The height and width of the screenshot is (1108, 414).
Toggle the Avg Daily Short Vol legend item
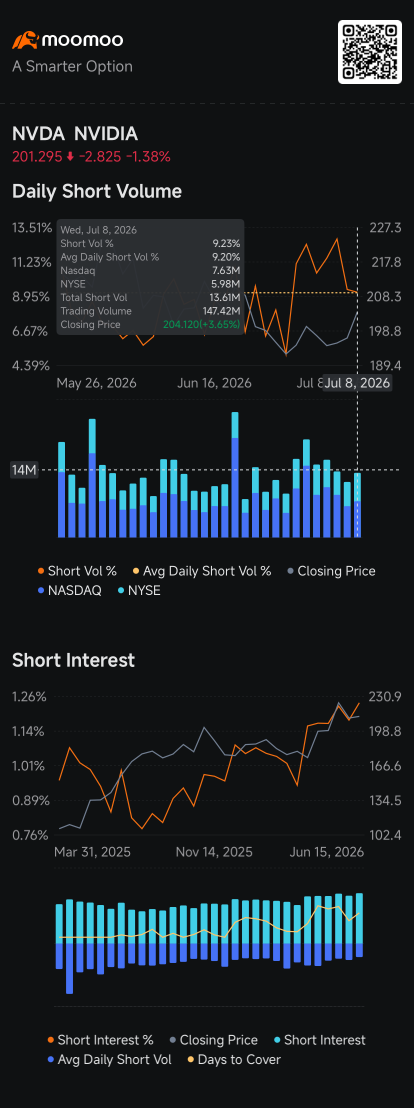pyautogui.click(x=110, y=1060)
